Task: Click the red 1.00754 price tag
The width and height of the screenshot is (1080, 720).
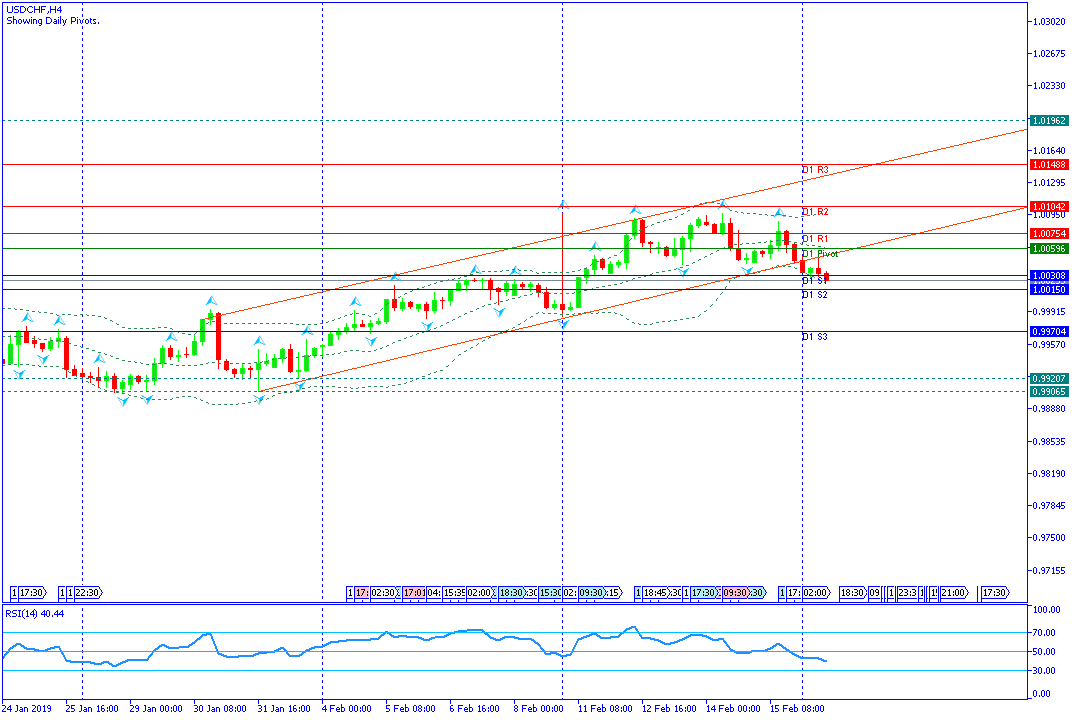Action: click(x=1049, y=234)
